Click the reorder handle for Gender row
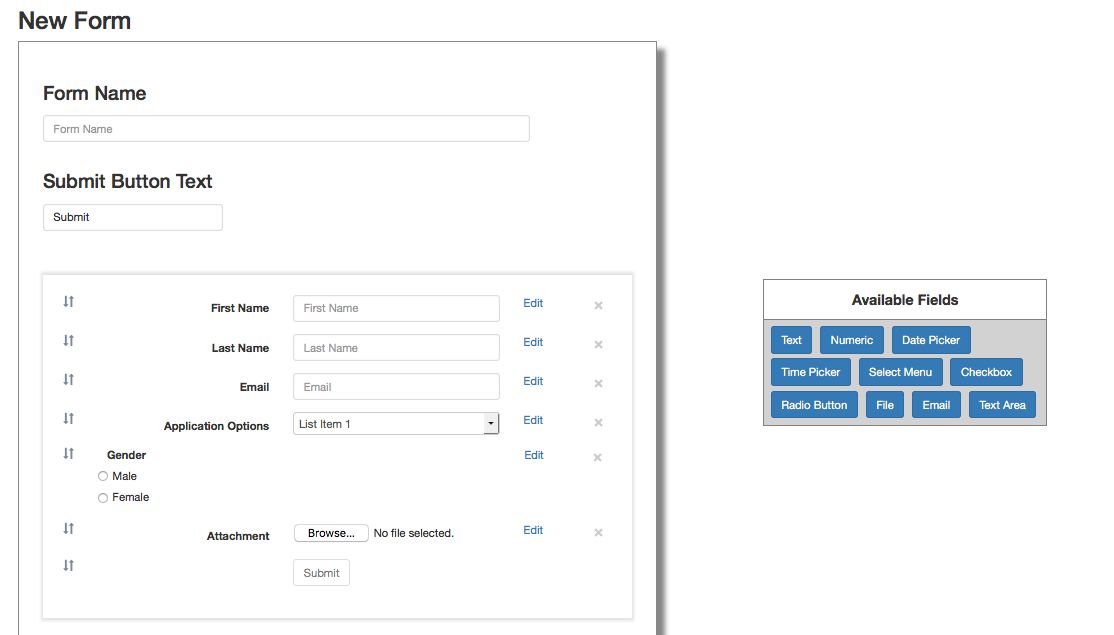The height and width of the screenshot is (635, 1114). tap(68, 453)
